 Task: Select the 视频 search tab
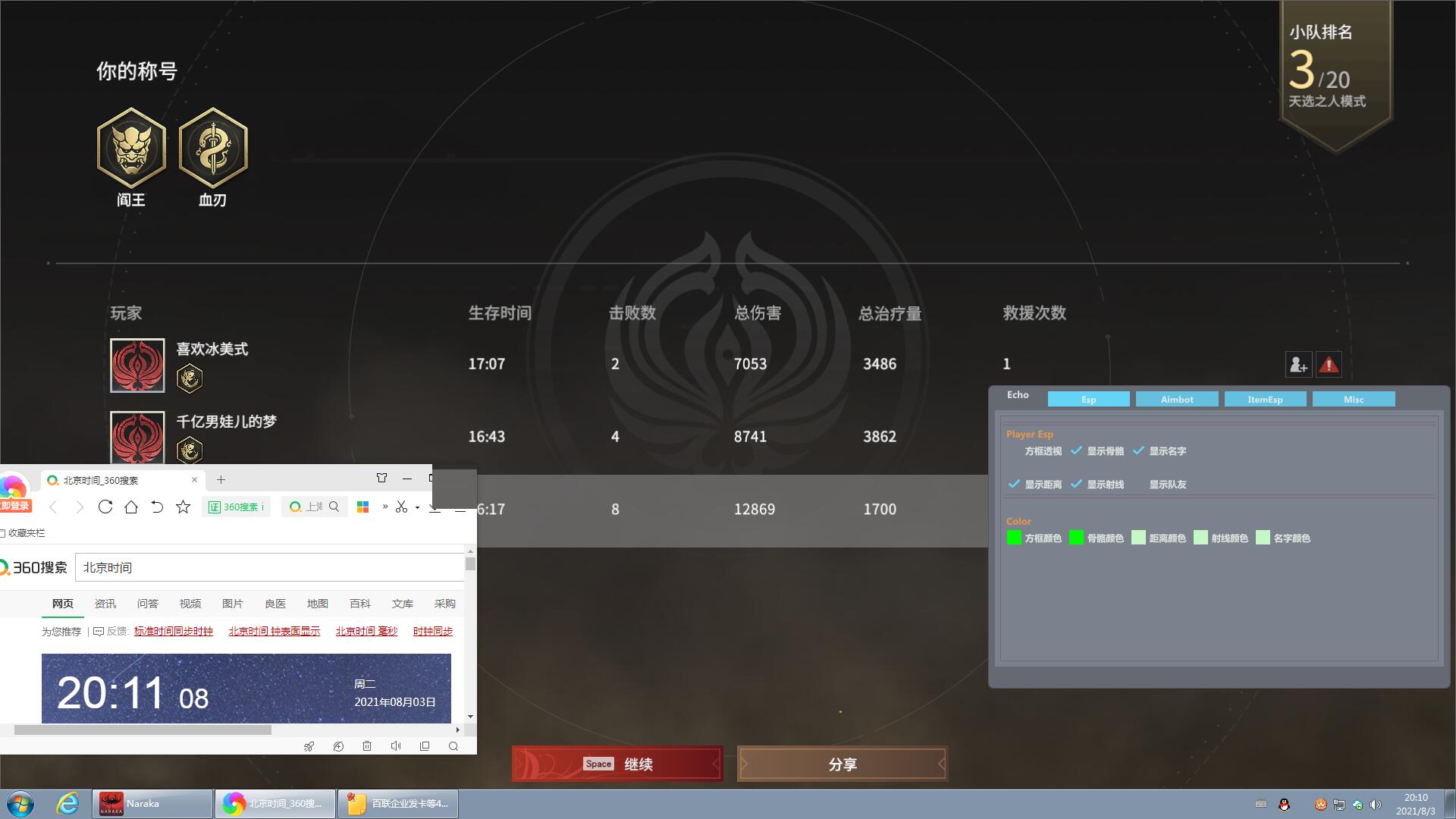(x=190, y=604)
